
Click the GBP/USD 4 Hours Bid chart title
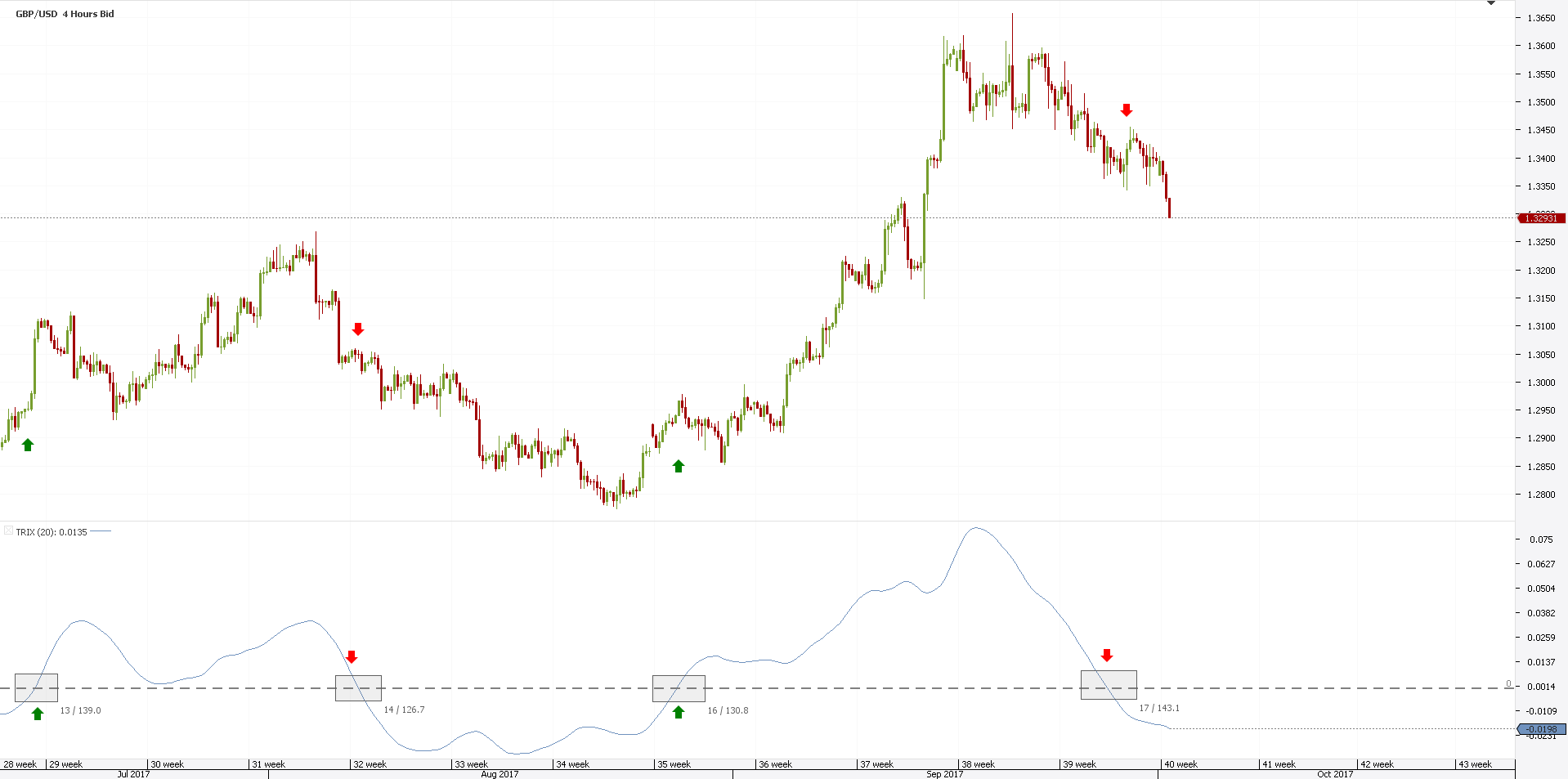(x=65, y=14)
